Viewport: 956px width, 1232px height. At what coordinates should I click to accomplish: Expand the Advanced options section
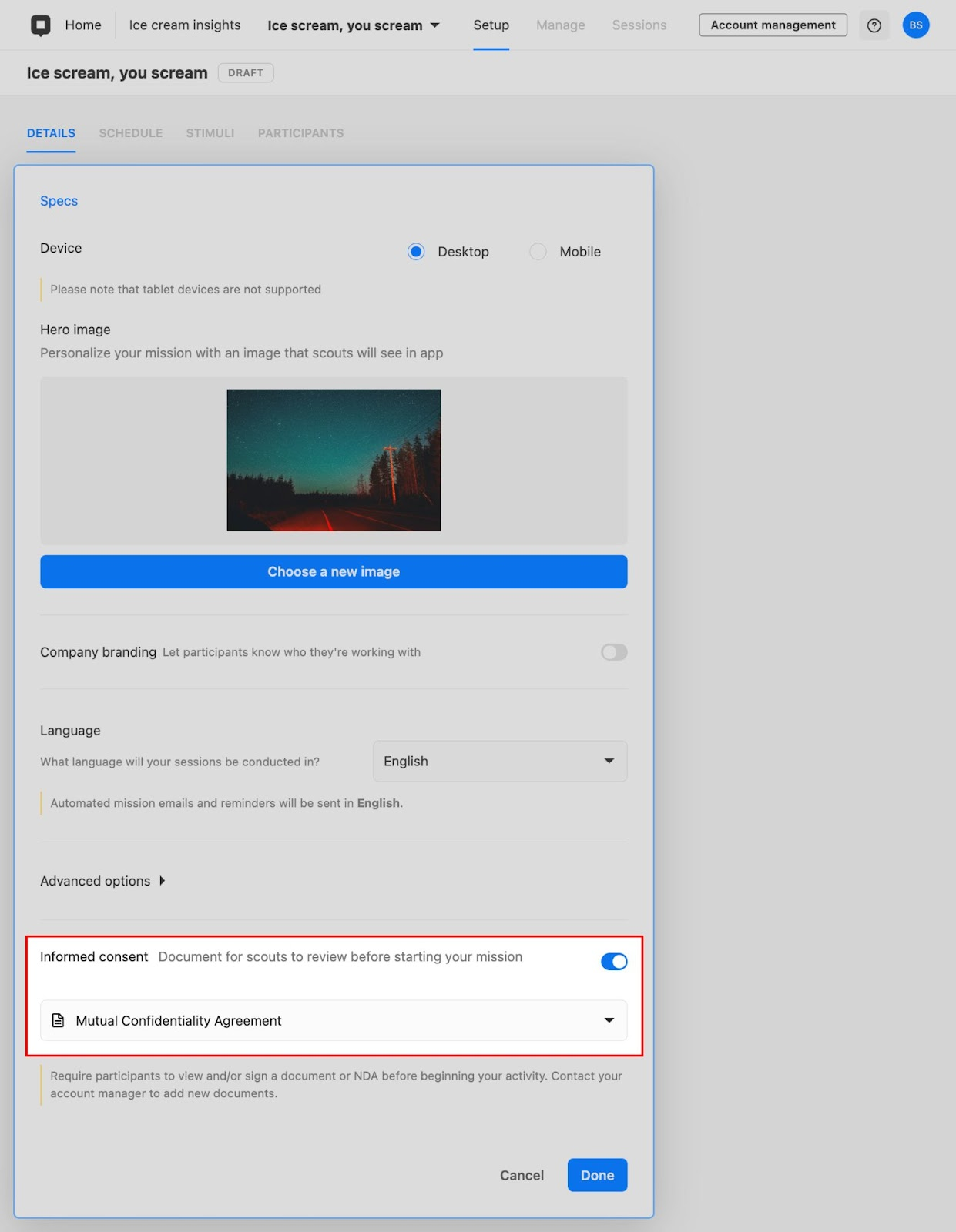(102, 881)
